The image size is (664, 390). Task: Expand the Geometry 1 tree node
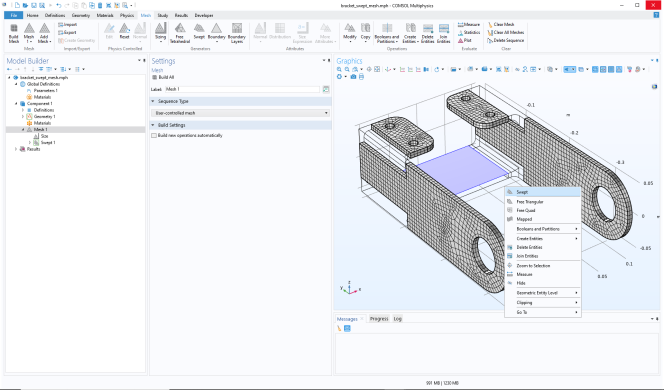point(23,116)
